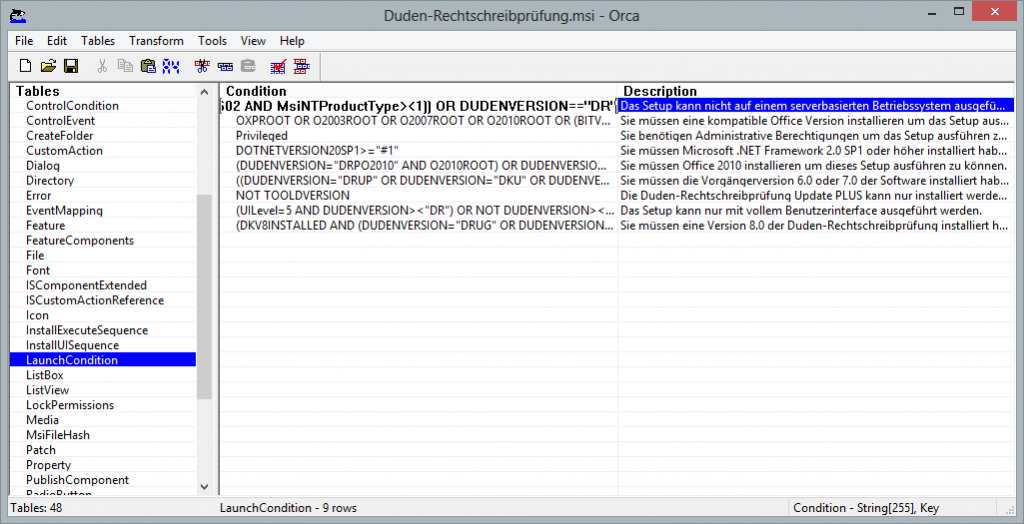Screen dimensions: 1024x524
Task: Open the Tables menu
Action: point(98,41)
